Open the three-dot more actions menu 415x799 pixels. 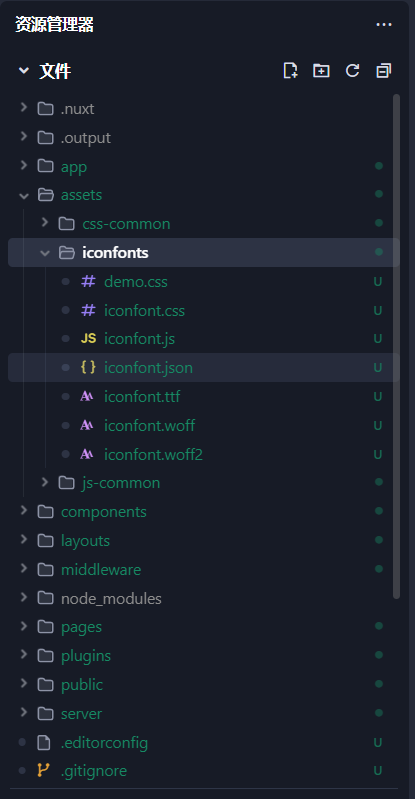[x=383, y=24]
